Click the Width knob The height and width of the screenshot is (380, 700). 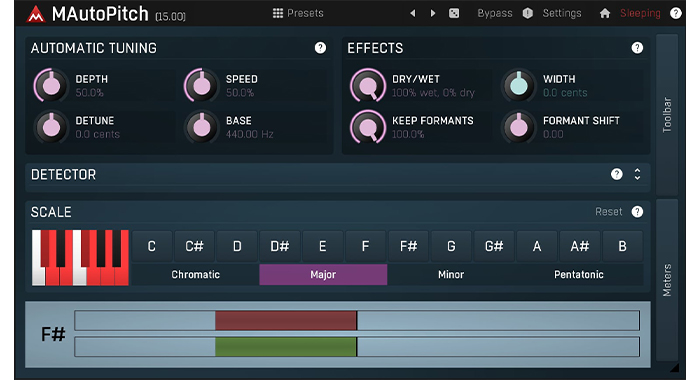point(518,85)
